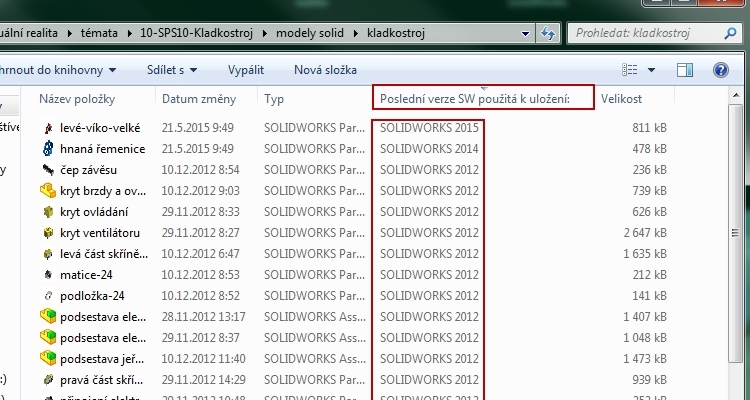Select the assembly icon dated 28.11.2012 13:17
This screenshot has height=400, width=750.
(48, 317)
